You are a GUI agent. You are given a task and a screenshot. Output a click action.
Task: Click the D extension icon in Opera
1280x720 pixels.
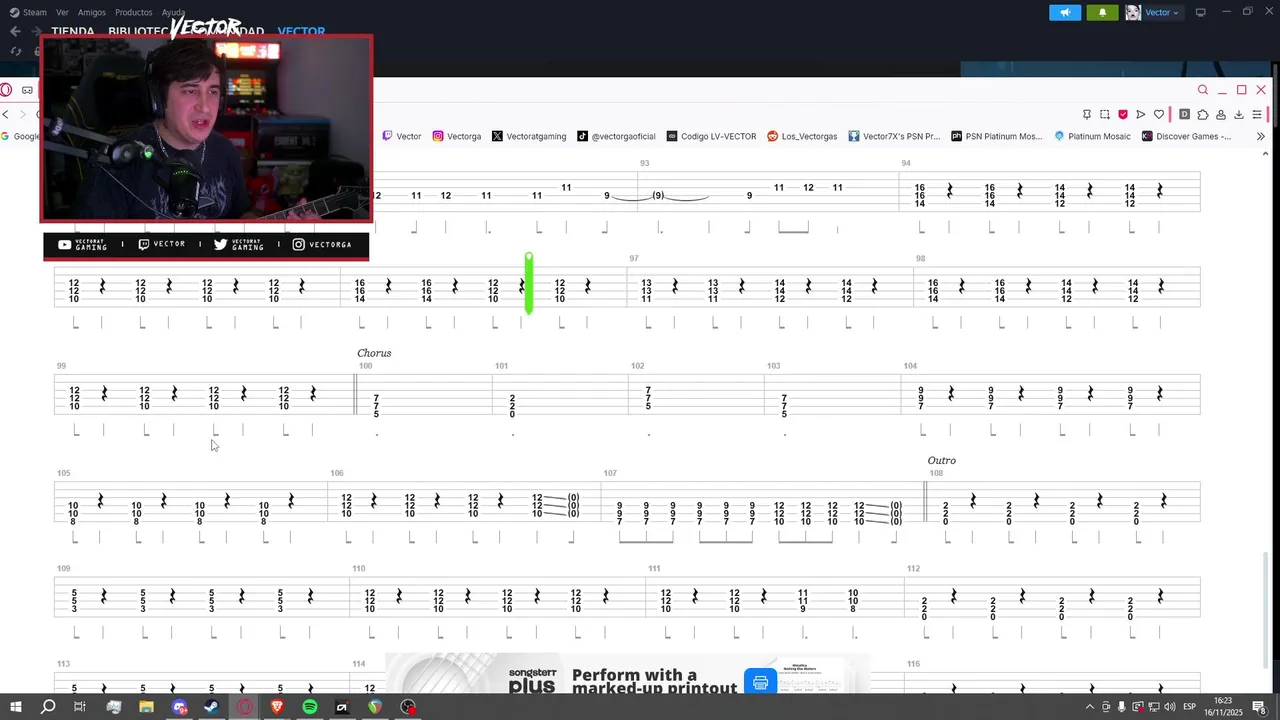tap(1184, 114)
